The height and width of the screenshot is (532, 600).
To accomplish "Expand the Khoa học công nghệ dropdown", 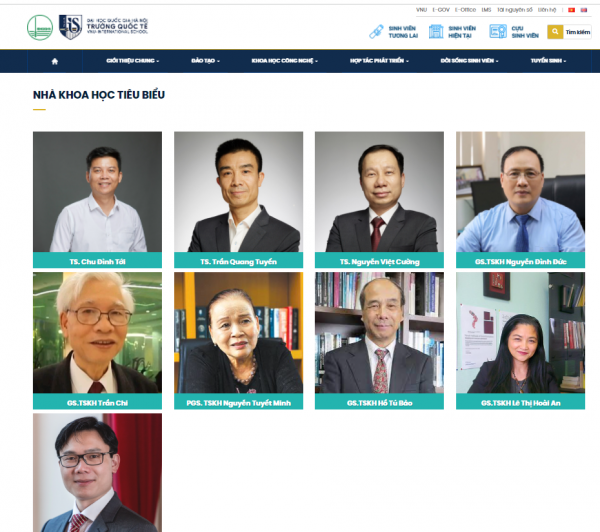I will pyautogui.click(x=285, y=61).
